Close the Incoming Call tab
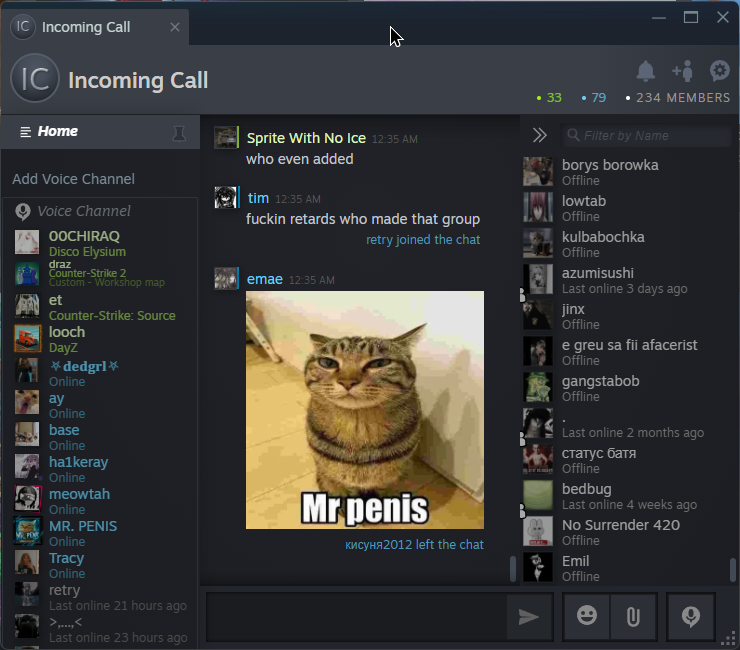 click(175, 27)
